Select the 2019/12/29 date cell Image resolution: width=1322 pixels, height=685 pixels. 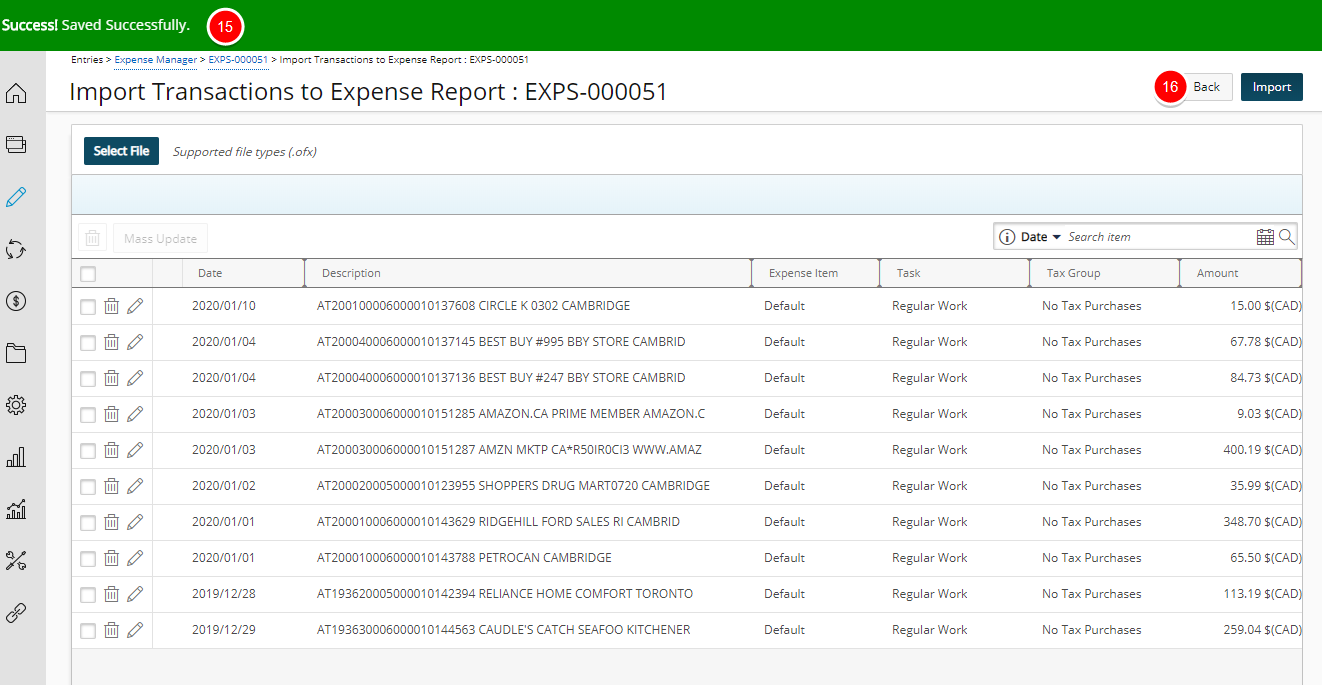(224, 630)
